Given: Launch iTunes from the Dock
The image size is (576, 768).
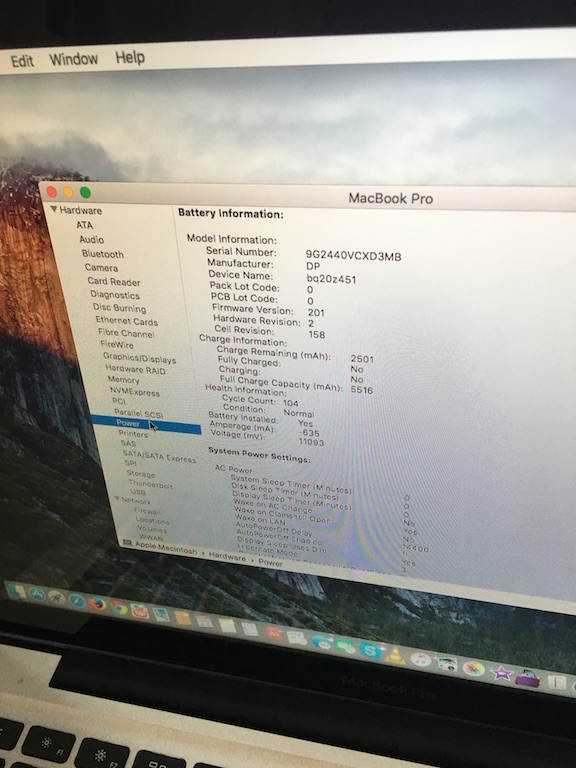Looking at the screenshot, I should click(x=421, y=660).
